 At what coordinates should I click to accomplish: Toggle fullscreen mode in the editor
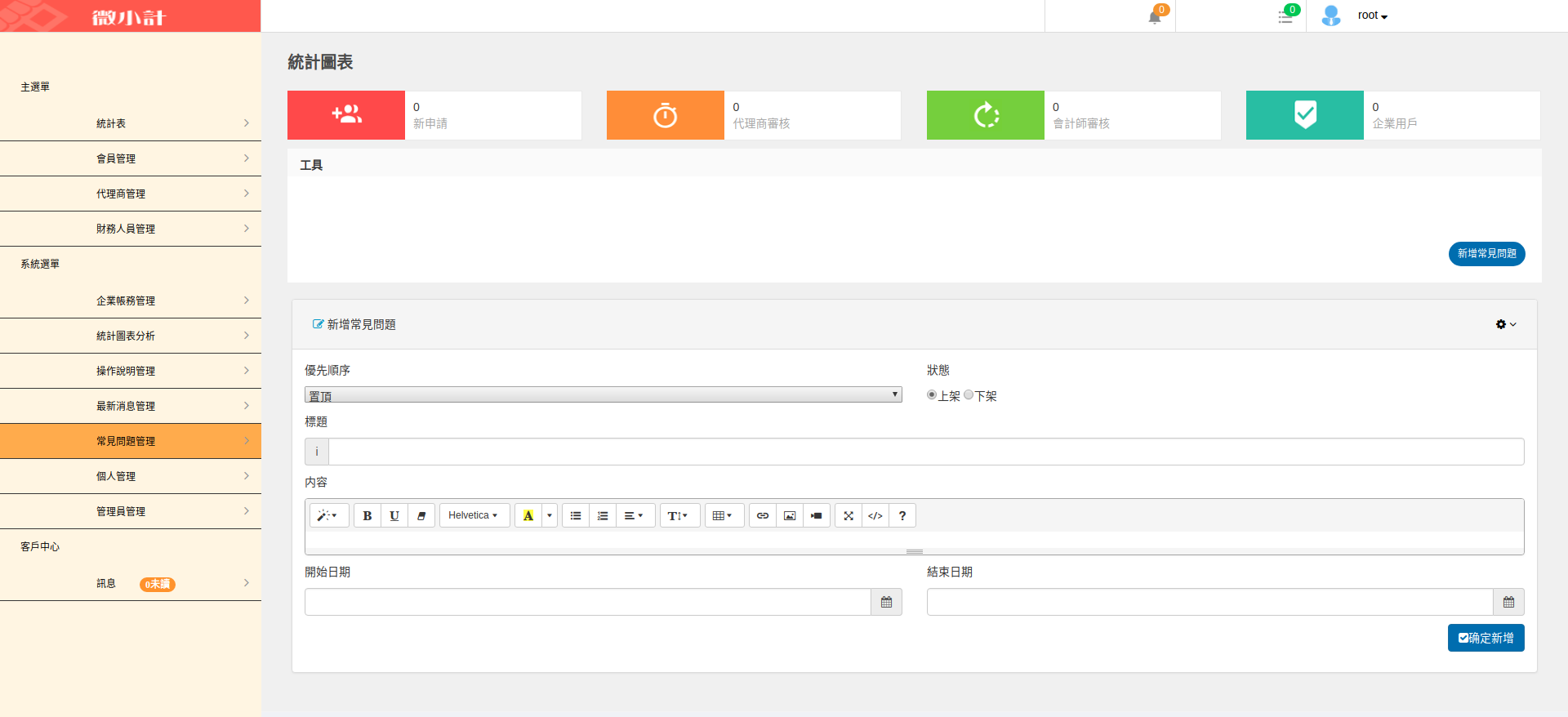[x=849, y=515]
